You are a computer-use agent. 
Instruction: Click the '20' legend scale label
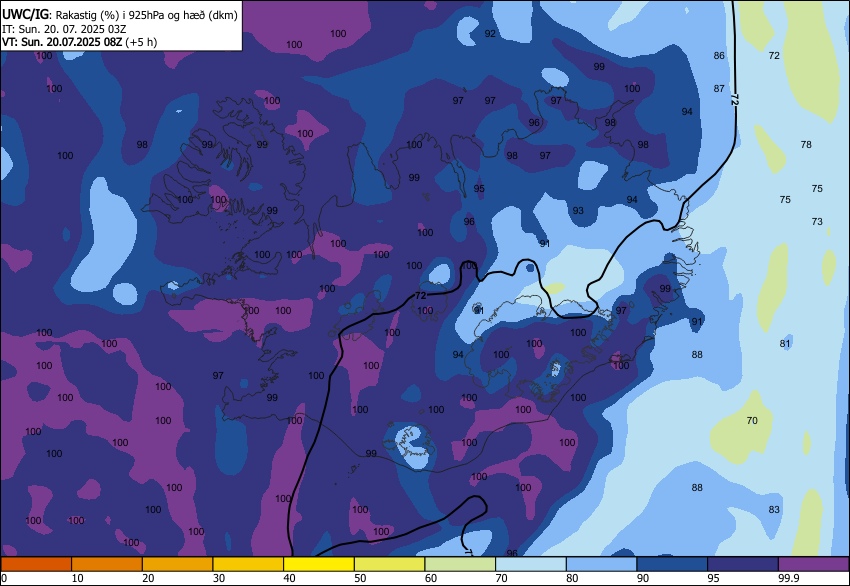click(x=148, y=578)
